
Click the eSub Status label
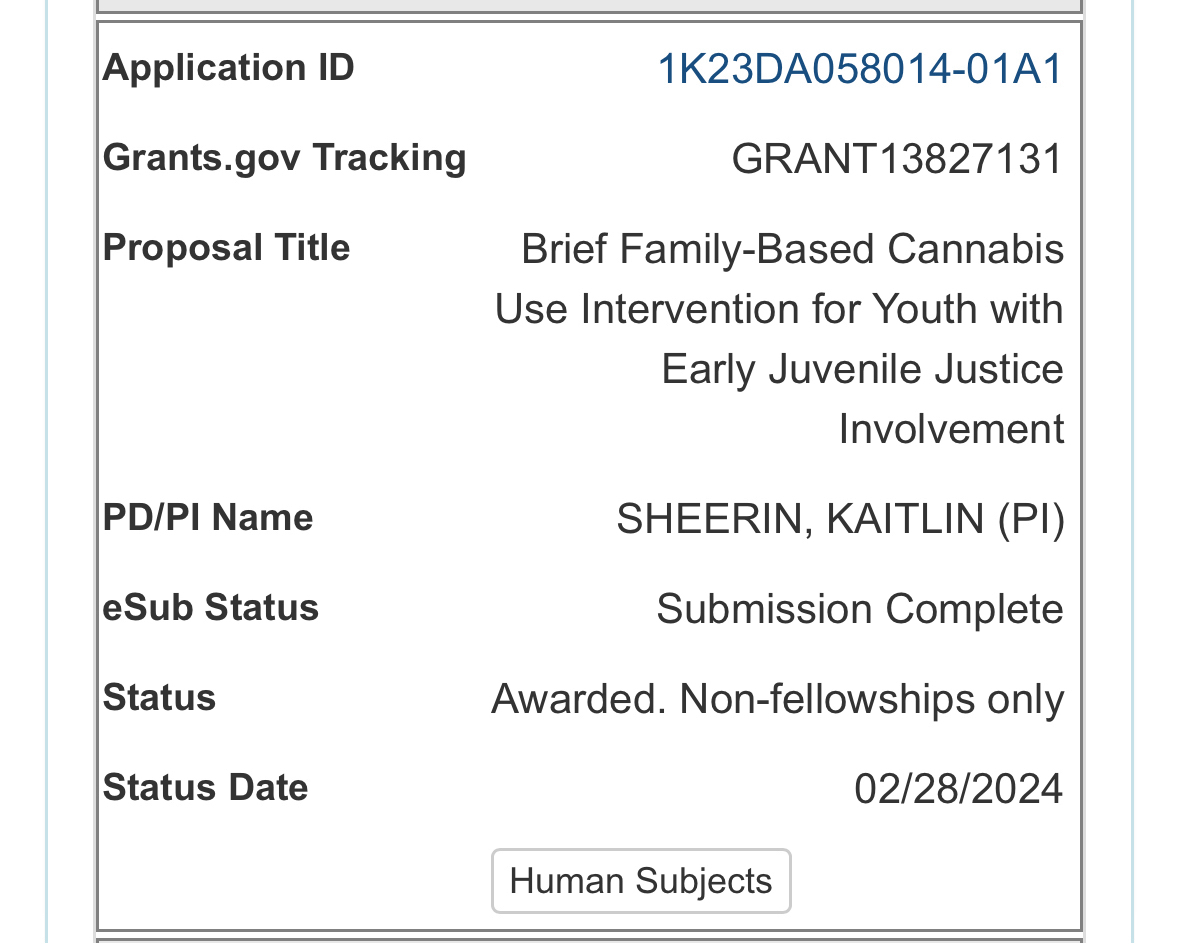tap(211, 608)
